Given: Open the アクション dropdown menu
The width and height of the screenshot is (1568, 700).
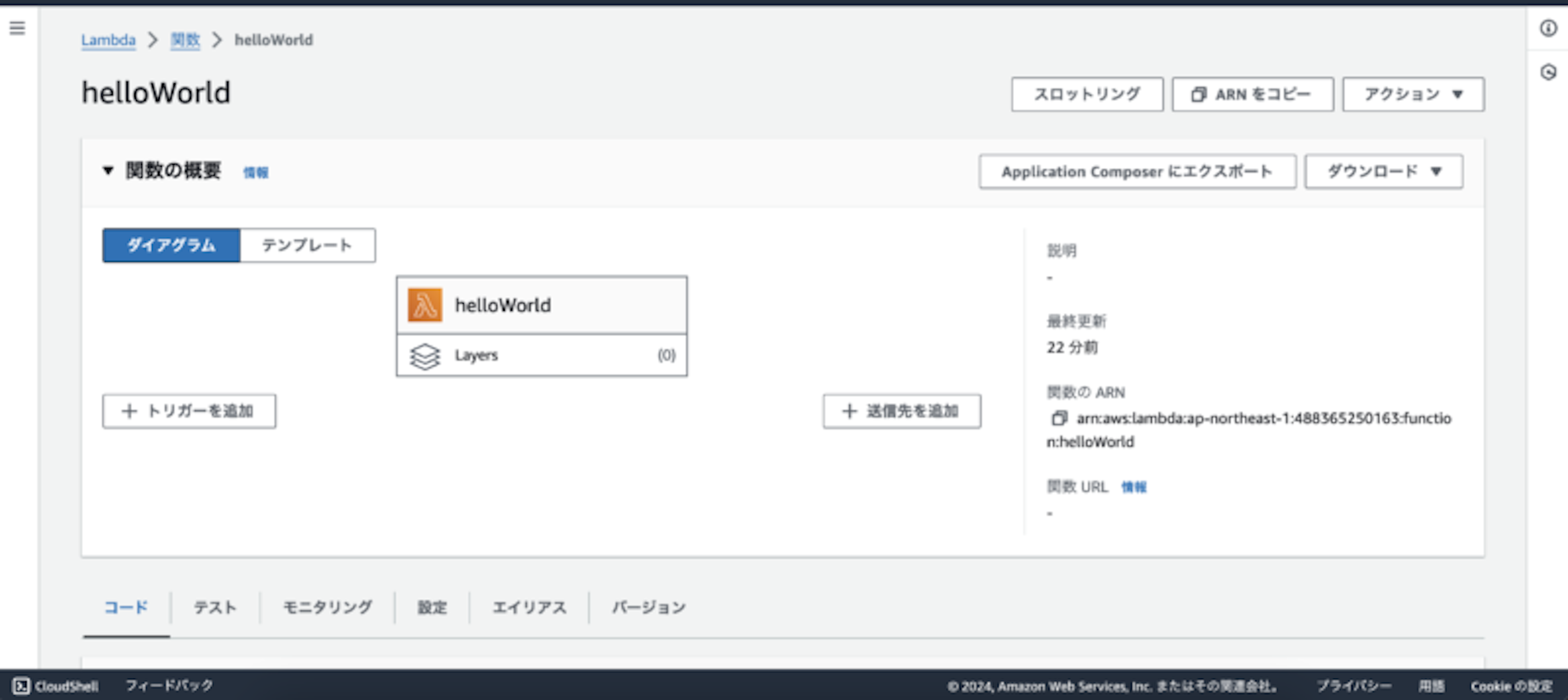Looking at the screenshot, I should 1413,94.
